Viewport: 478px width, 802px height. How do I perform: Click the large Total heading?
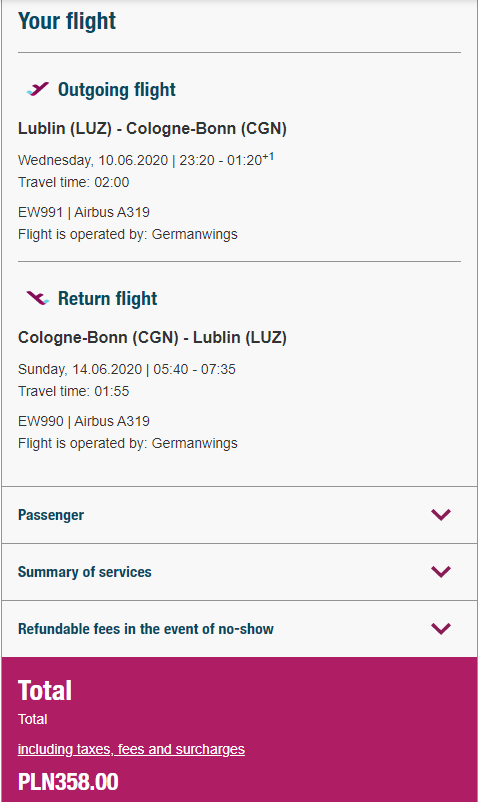click(45, 690)
